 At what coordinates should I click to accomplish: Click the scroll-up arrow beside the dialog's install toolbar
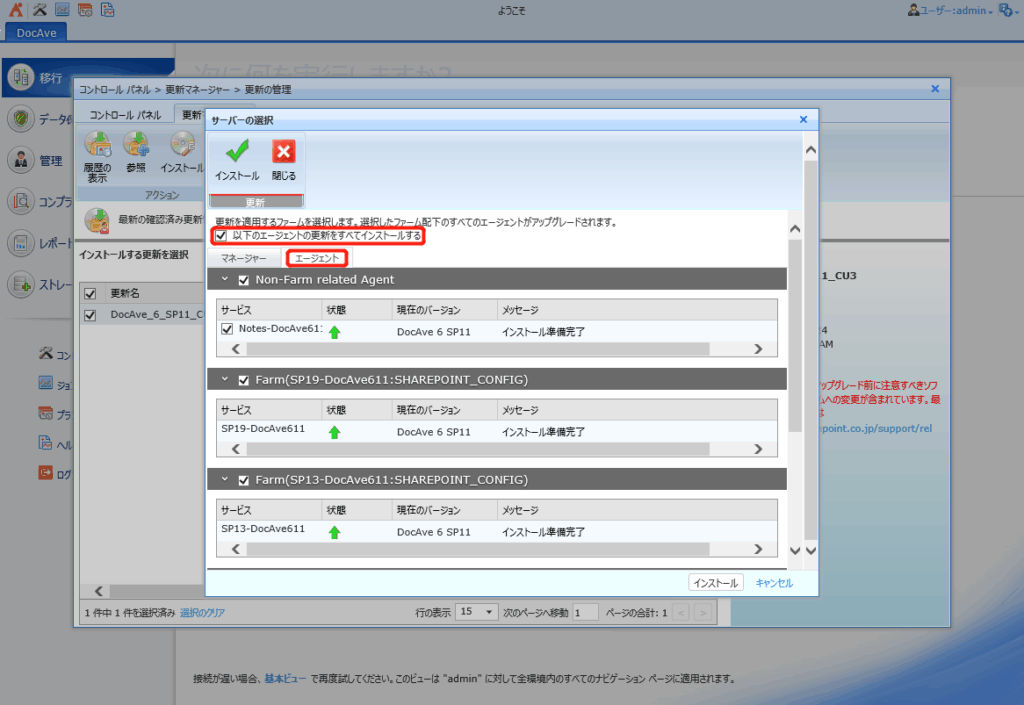point(811,150)
